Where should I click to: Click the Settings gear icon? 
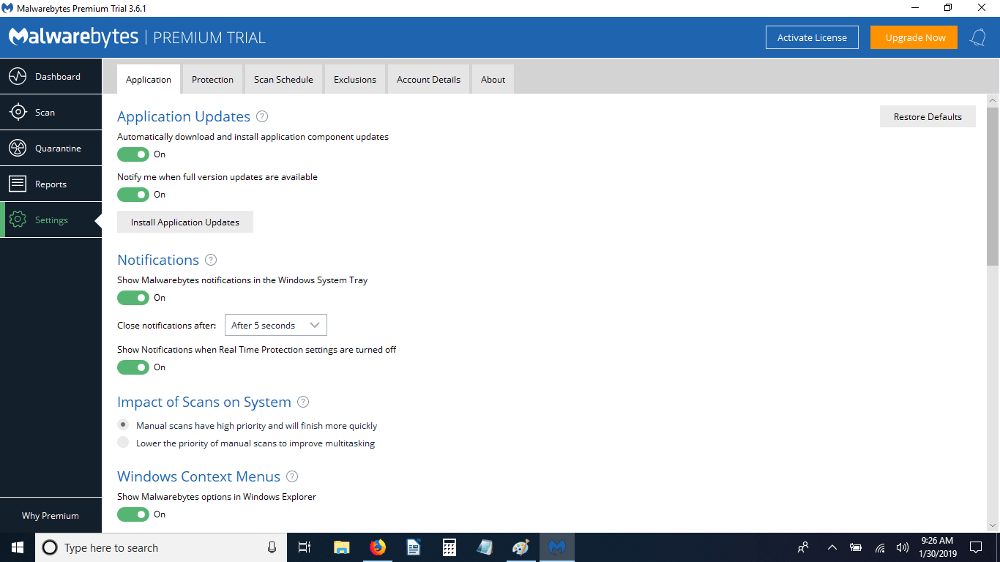point(18,219)
